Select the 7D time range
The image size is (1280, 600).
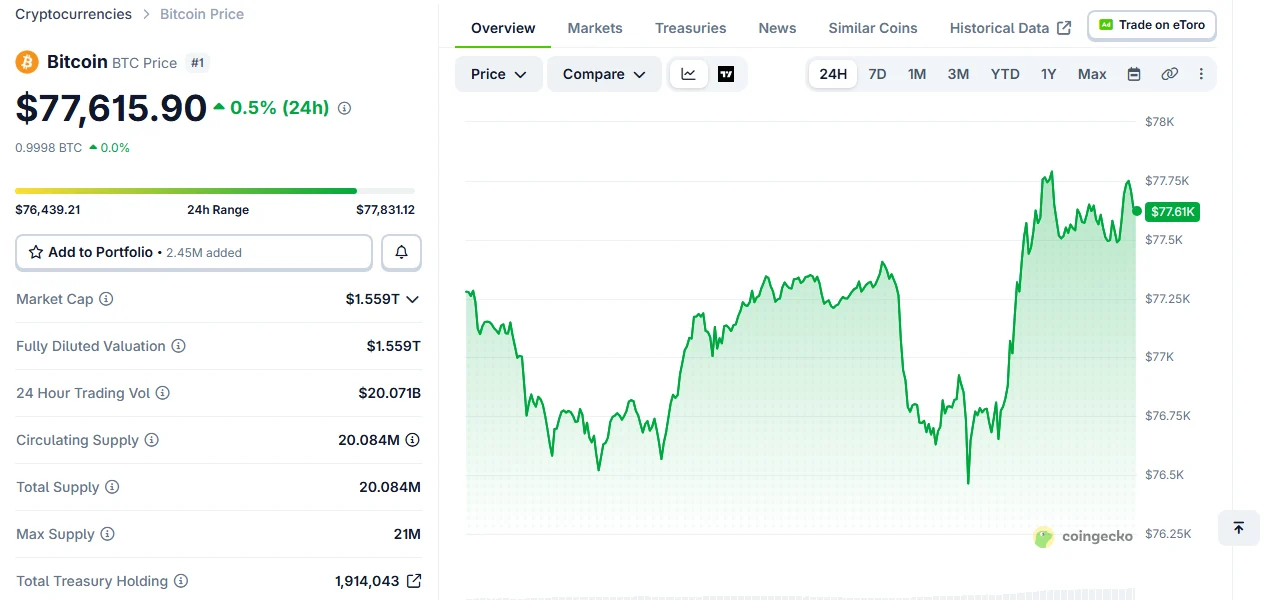click(x=877, y=74)
